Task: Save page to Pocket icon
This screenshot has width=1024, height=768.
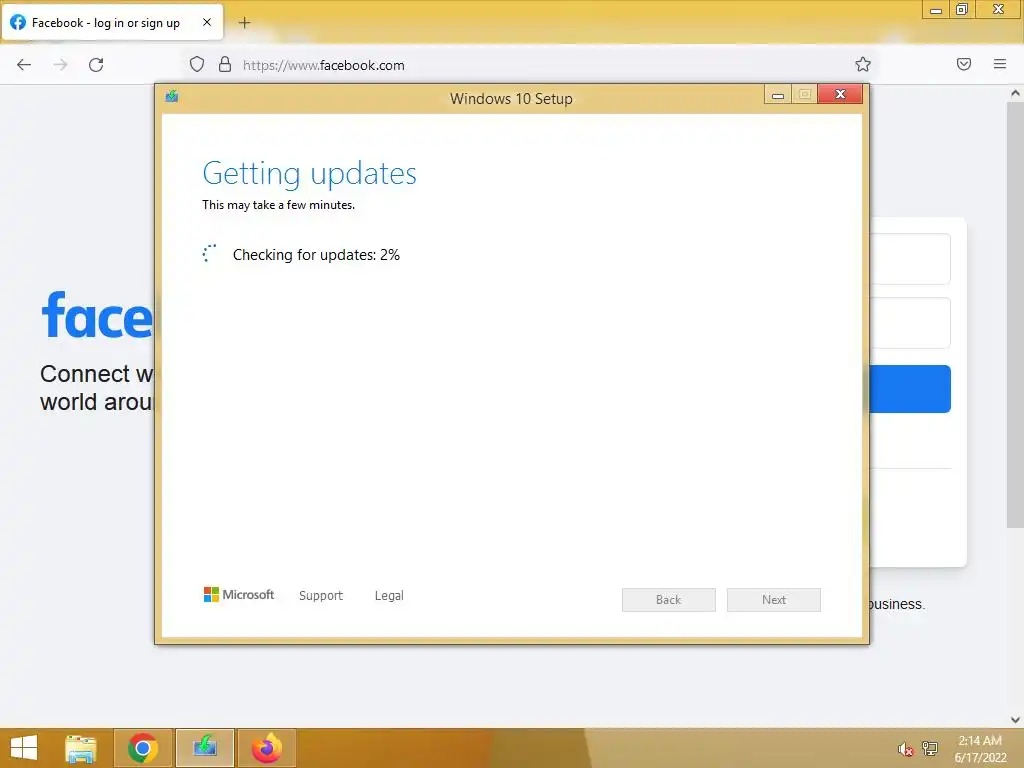Action: pos(964,64)
